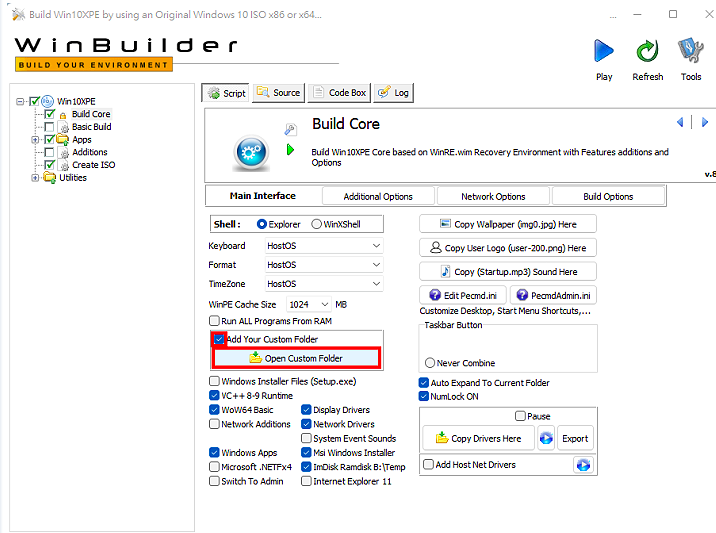Select Basic Build in the tree
This screenshot has width=716, height=533.
pos(91,127)
